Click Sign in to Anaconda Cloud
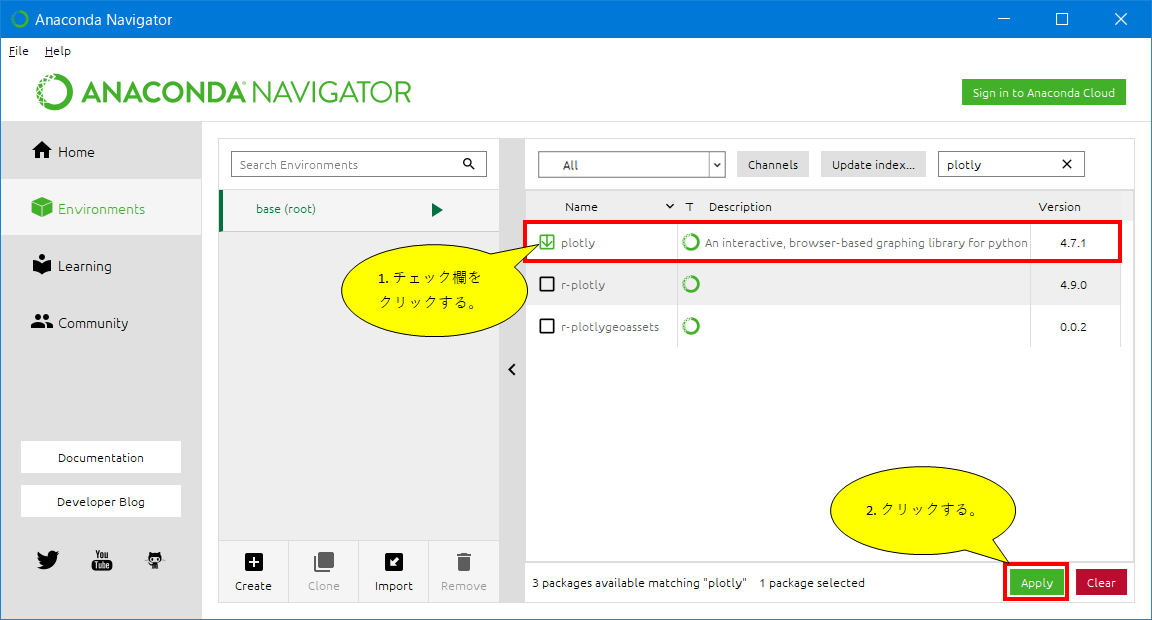1152x620 pixels. tap(1044, 92)
